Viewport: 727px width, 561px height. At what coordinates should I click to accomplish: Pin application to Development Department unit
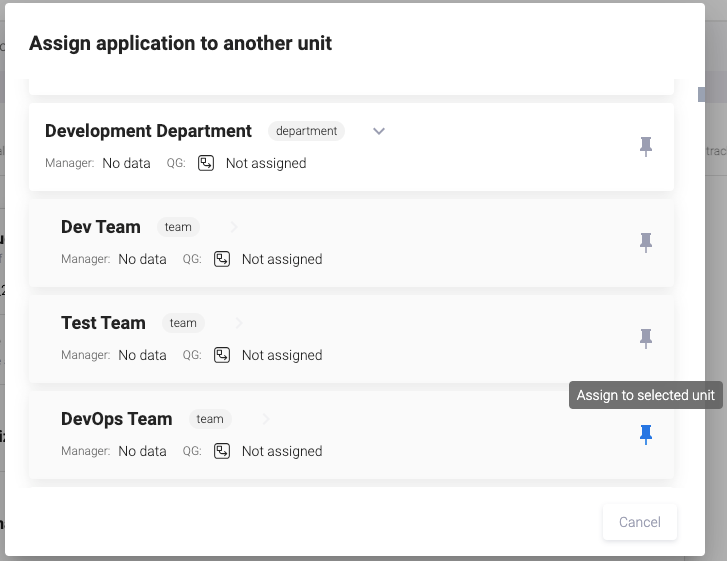[646, 147]
